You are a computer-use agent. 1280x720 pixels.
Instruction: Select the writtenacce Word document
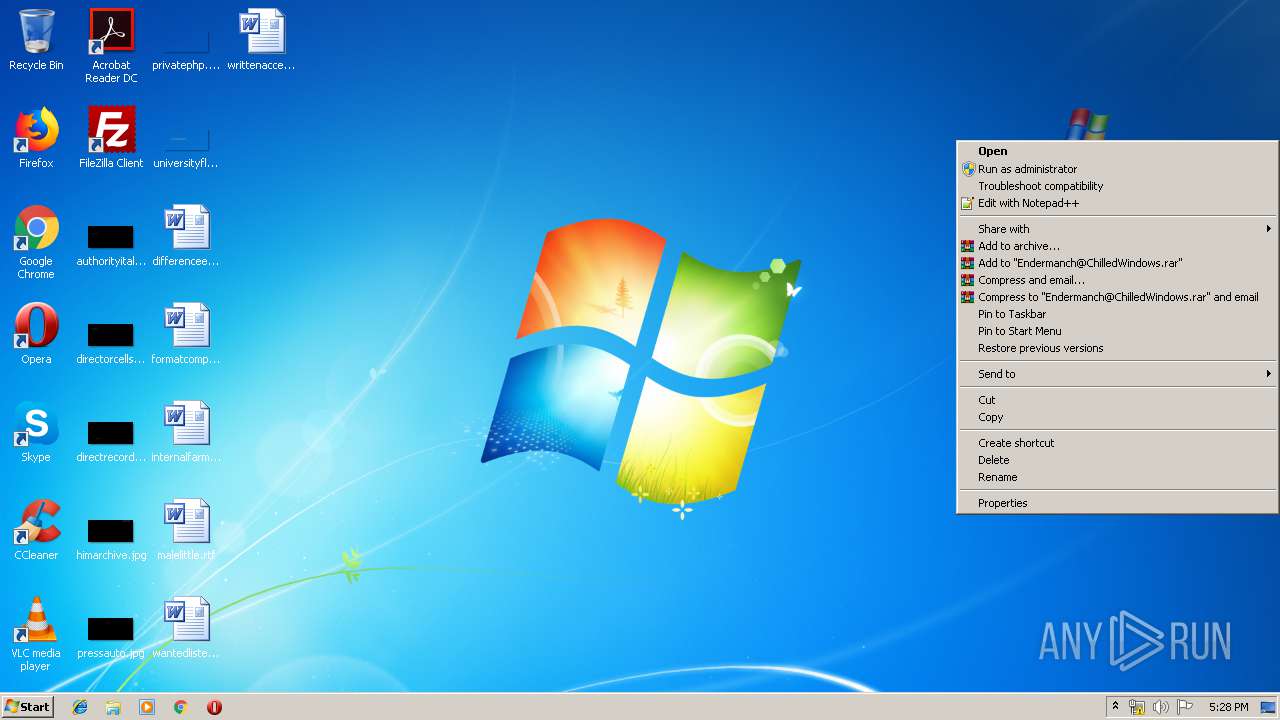261,41
